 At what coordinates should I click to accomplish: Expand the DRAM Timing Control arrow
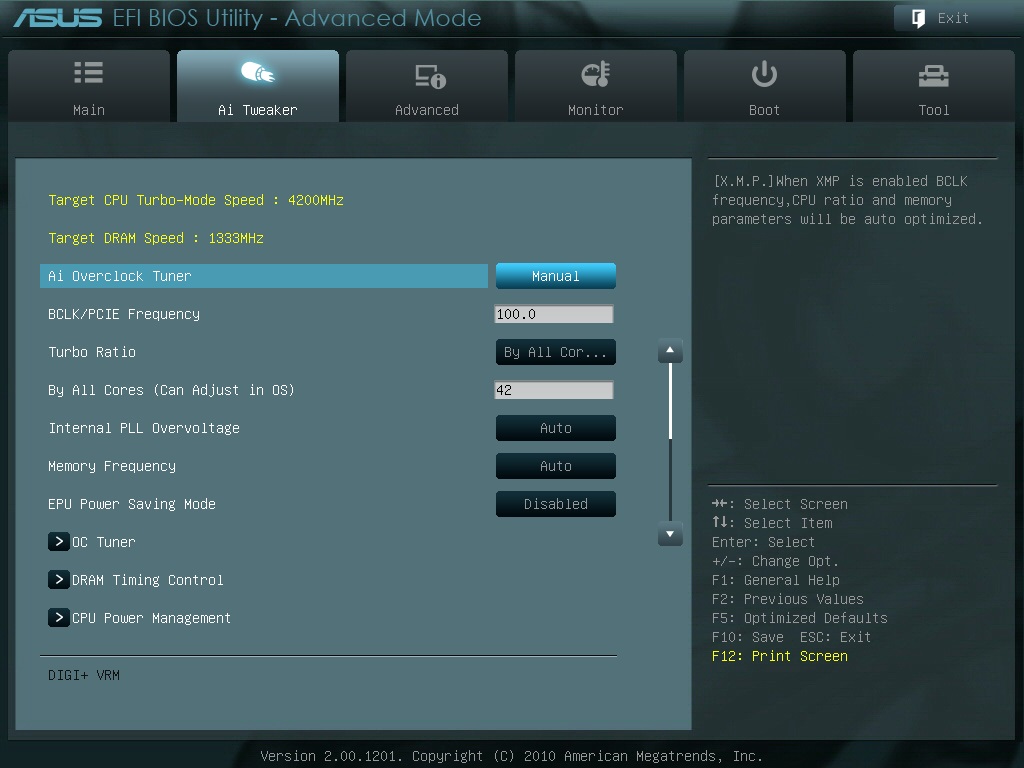(x=58, y=579)
